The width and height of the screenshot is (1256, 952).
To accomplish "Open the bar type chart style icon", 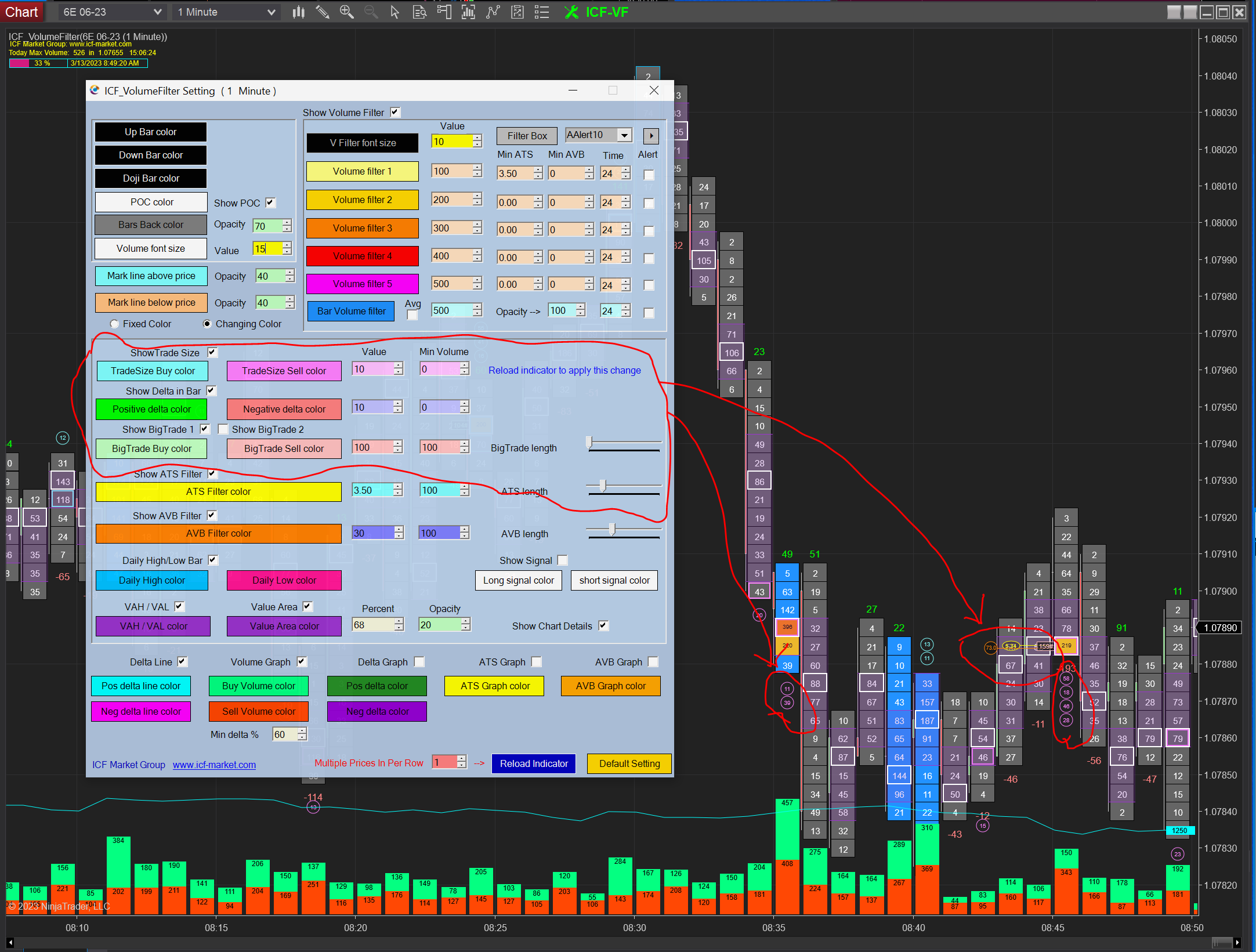I will pos(299,12).
